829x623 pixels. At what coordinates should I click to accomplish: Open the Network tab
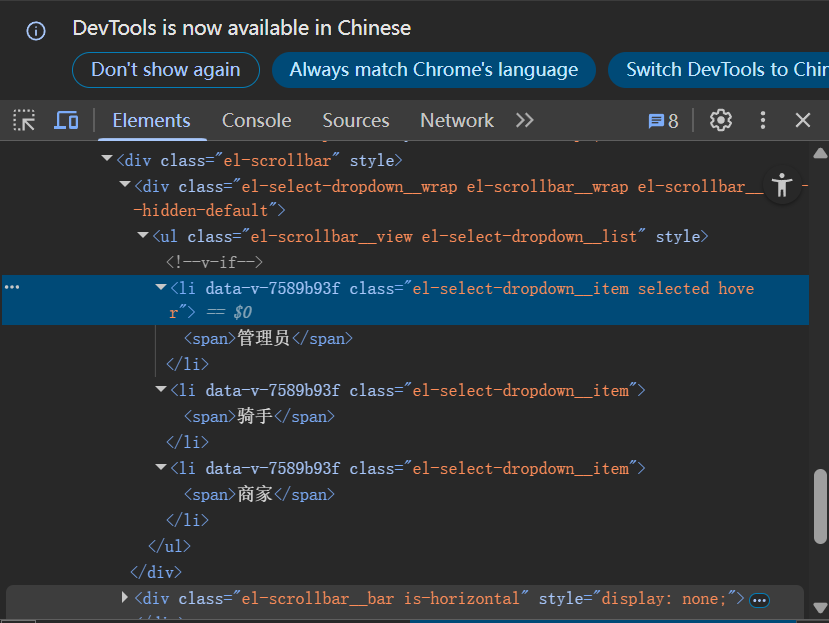coord(457,121)
